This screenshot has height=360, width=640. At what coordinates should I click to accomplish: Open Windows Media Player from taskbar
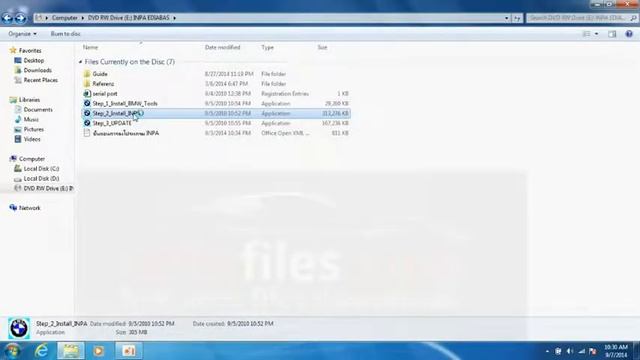(x=99, y=351)
